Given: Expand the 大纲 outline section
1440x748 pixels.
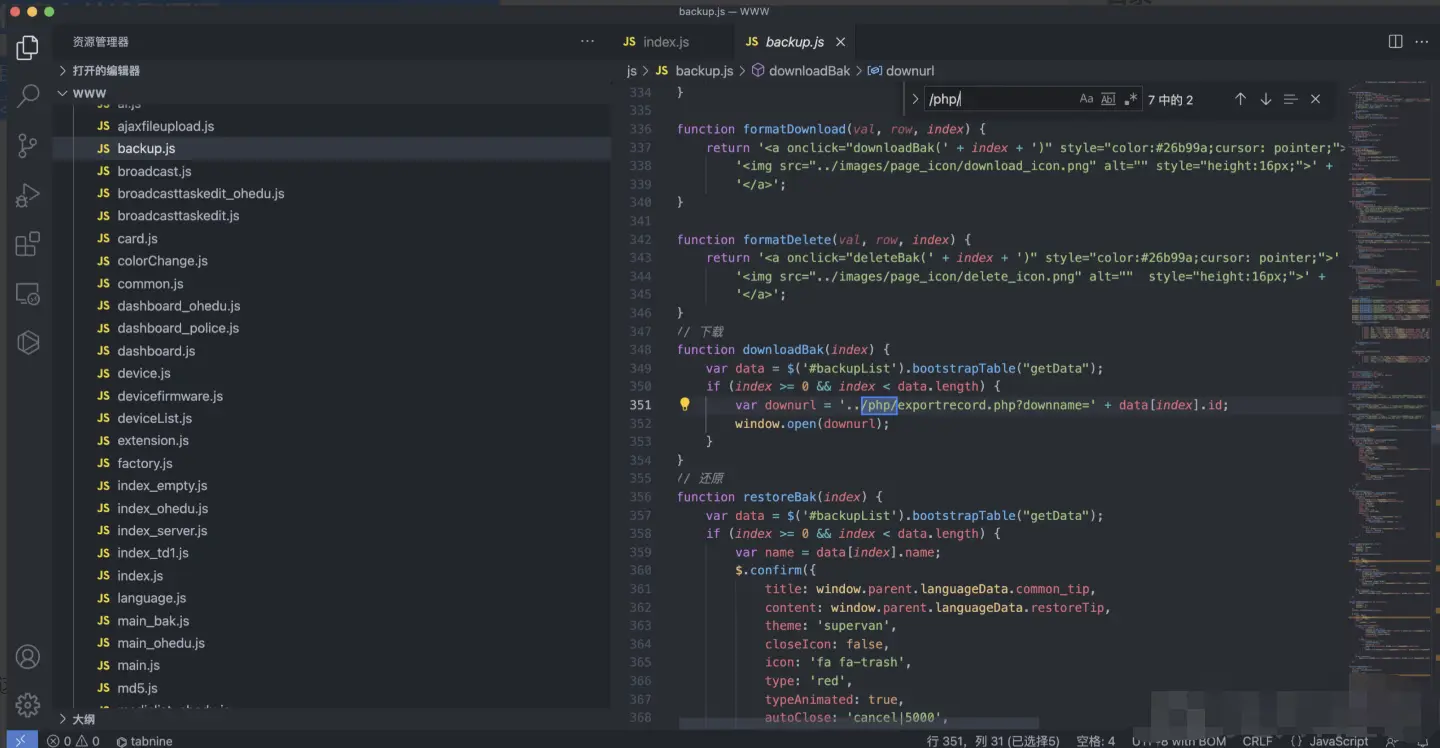Looking at the screenshot, I should pyautogui.click(x=331, y=719).
